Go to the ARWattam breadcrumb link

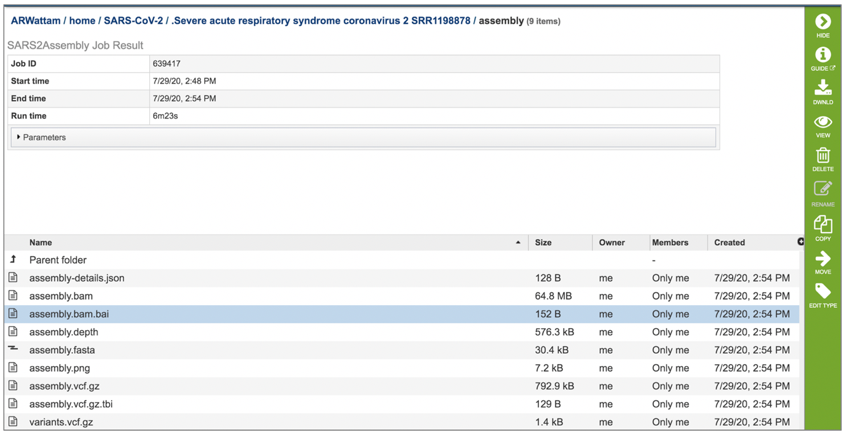click(36, 21)
